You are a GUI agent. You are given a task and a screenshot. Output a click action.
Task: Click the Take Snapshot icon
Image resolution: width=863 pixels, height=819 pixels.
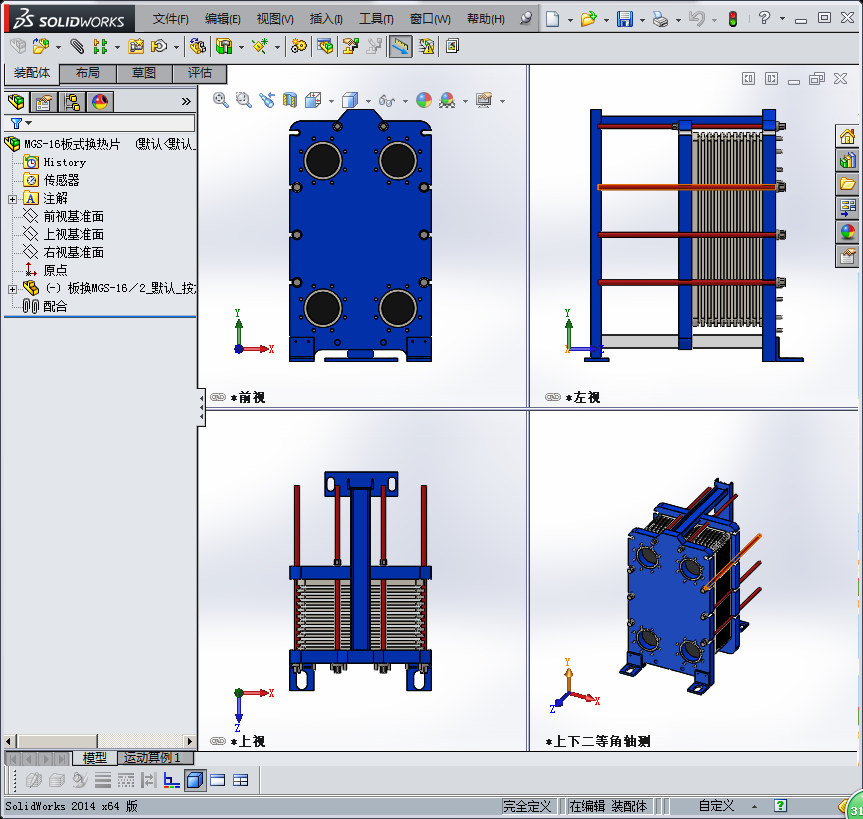pos(452,46)
